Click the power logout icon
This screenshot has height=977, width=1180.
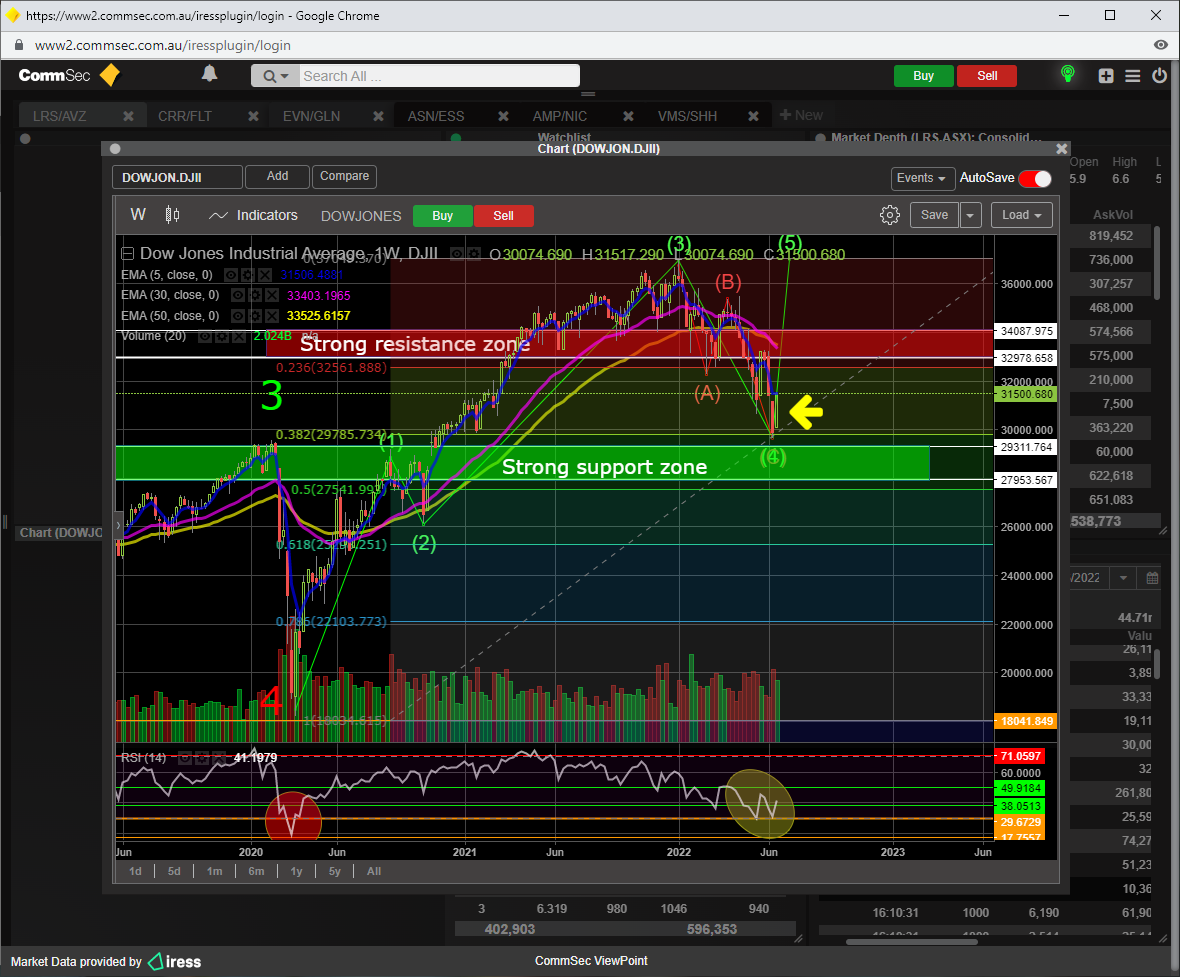point(1159,75)
